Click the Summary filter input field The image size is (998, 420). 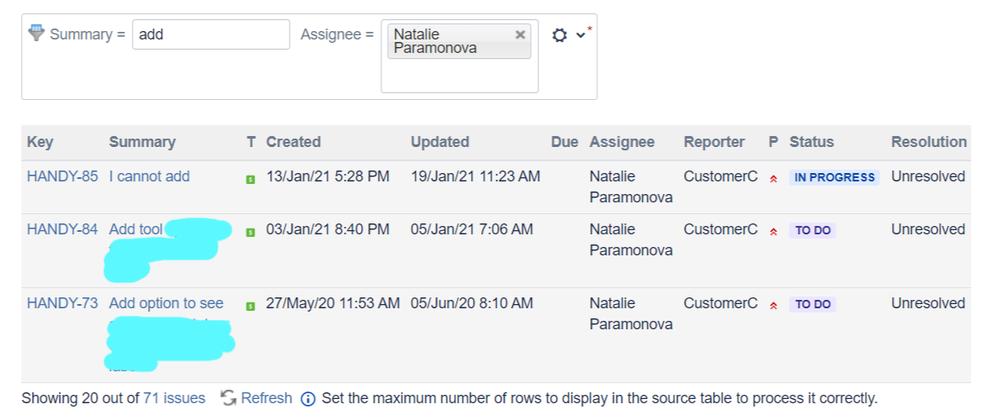210,34
